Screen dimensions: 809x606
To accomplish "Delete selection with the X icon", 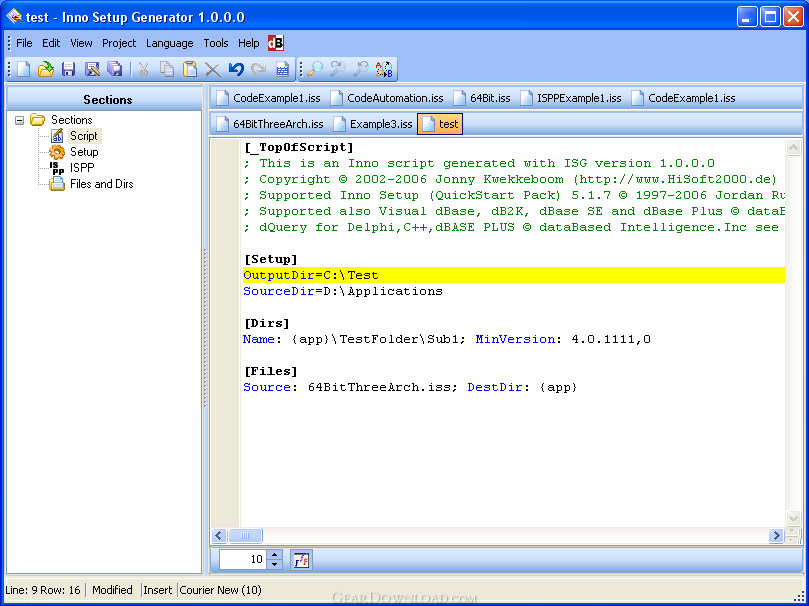I will 213,69.
